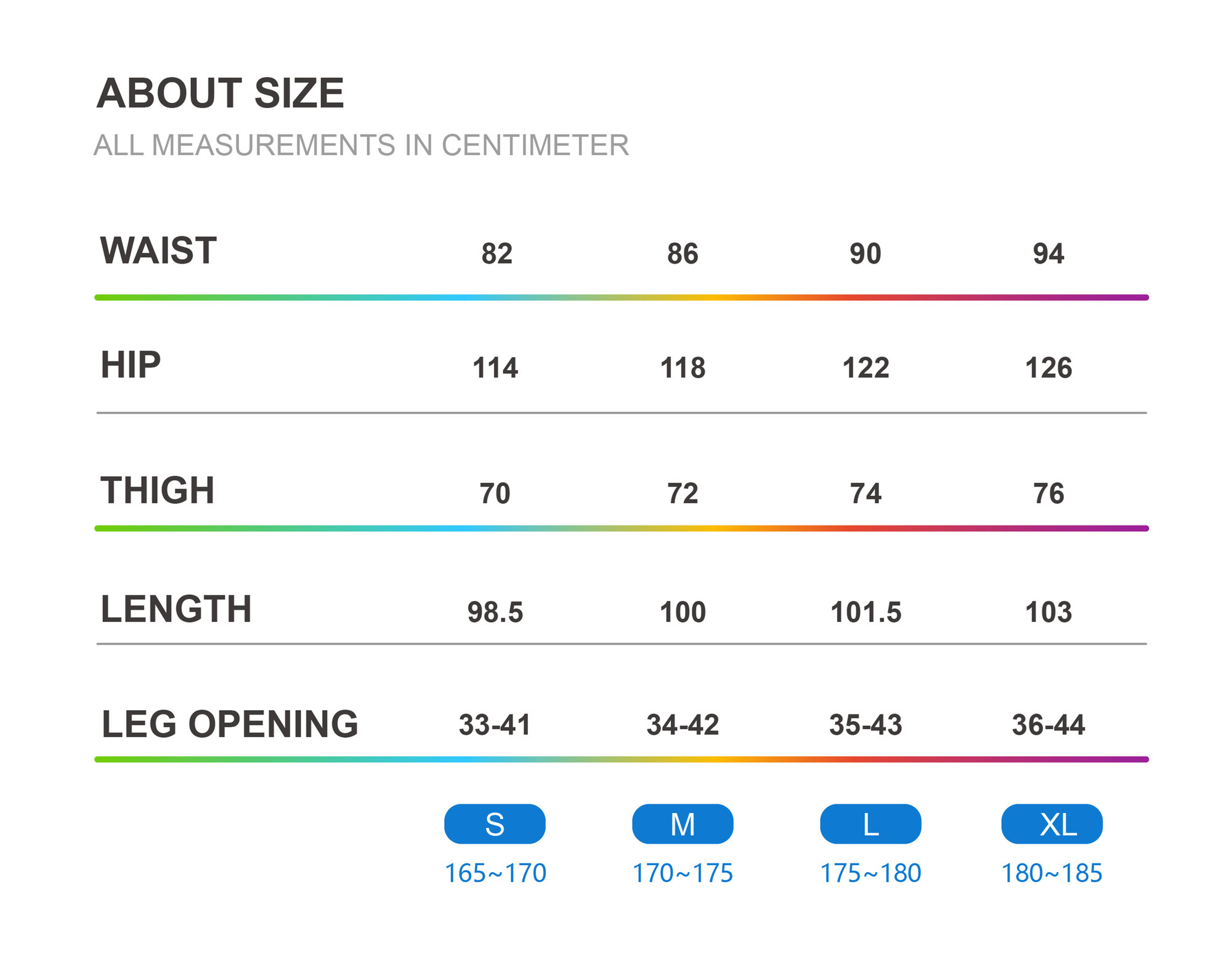Select the 170~175 height range text

coord(683,873)
